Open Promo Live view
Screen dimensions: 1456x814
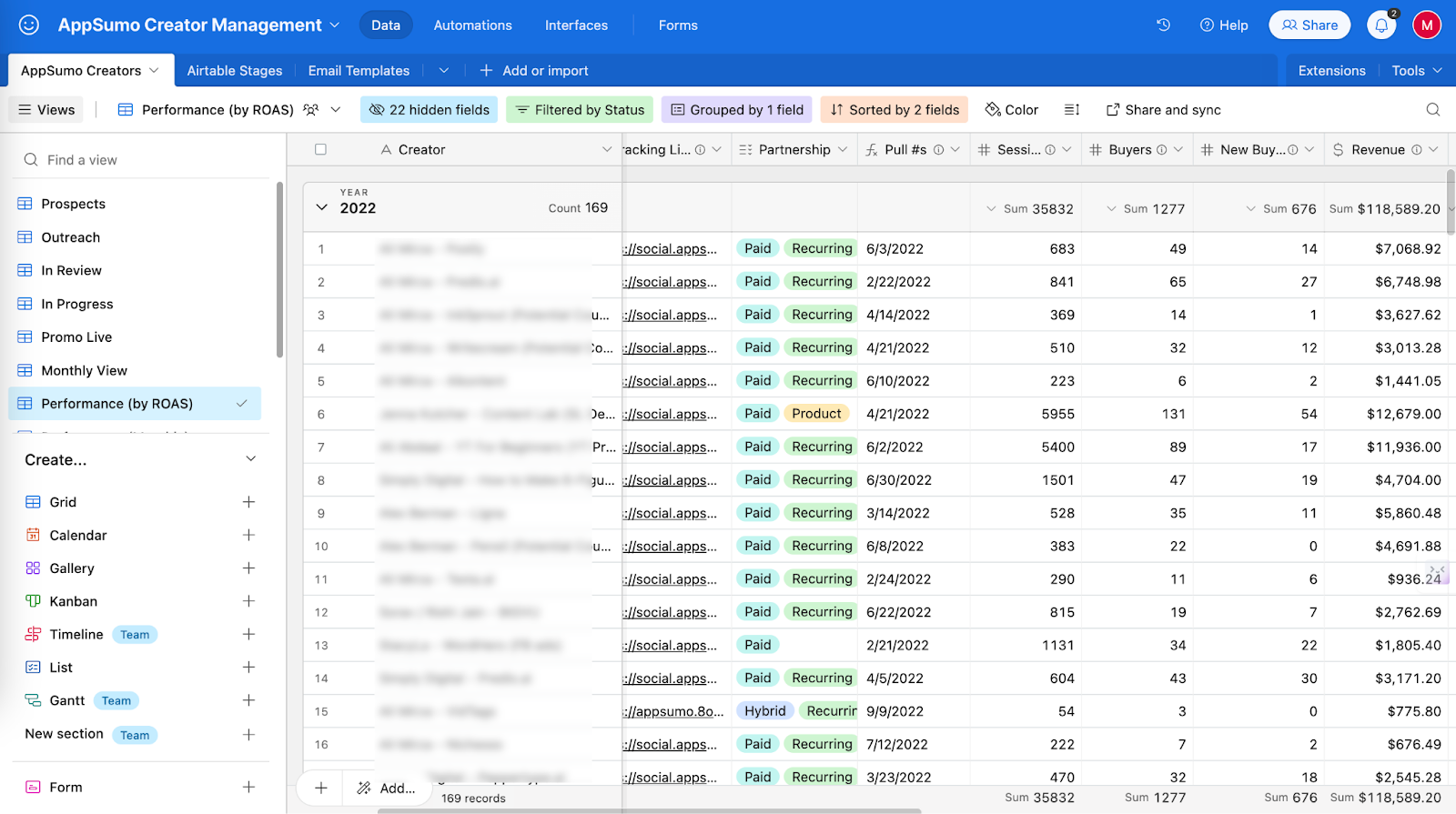click(x=76, y=337)
